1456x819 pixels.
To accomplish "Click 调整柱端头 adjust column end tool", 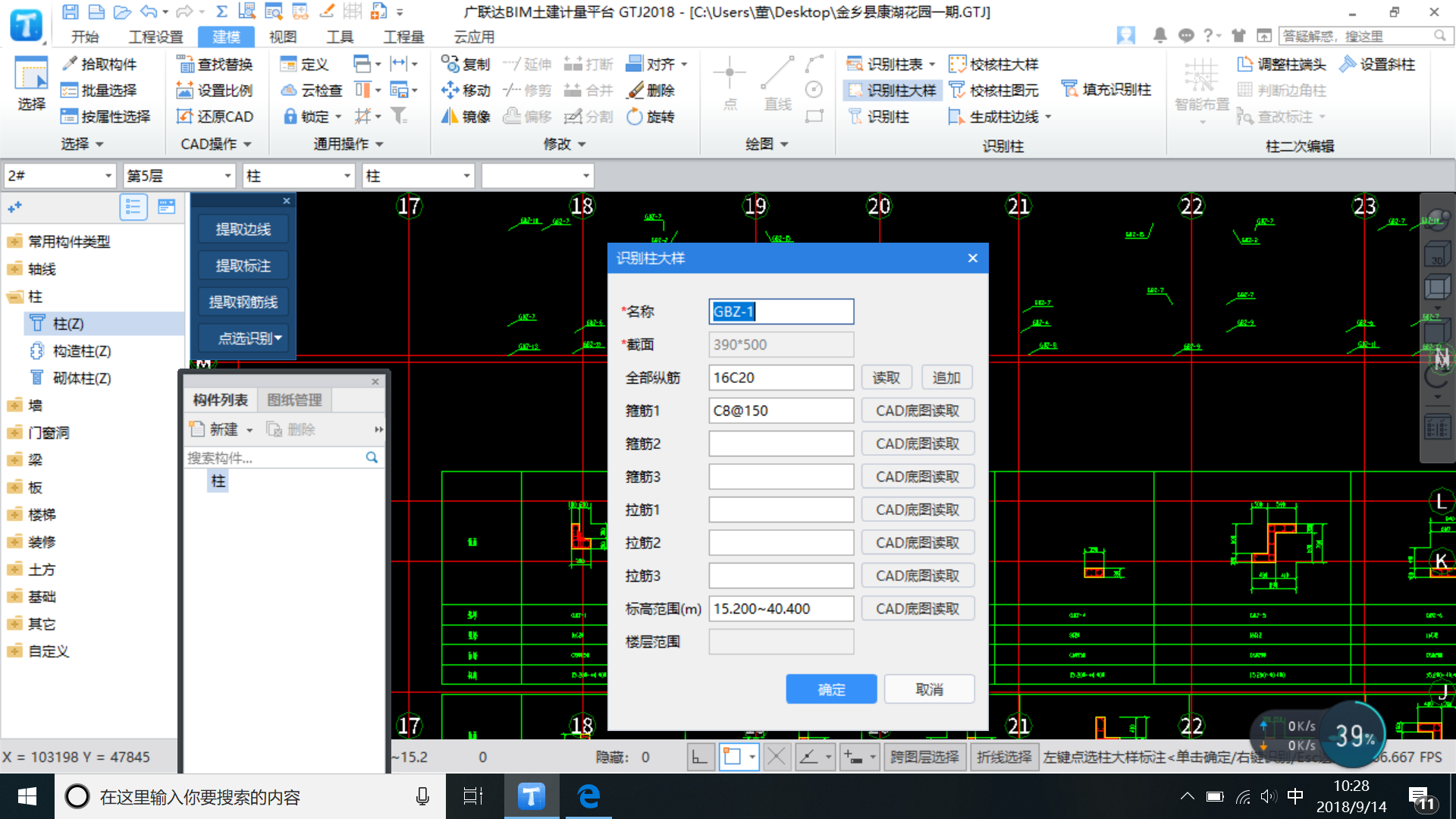I will coord(1282,64).
